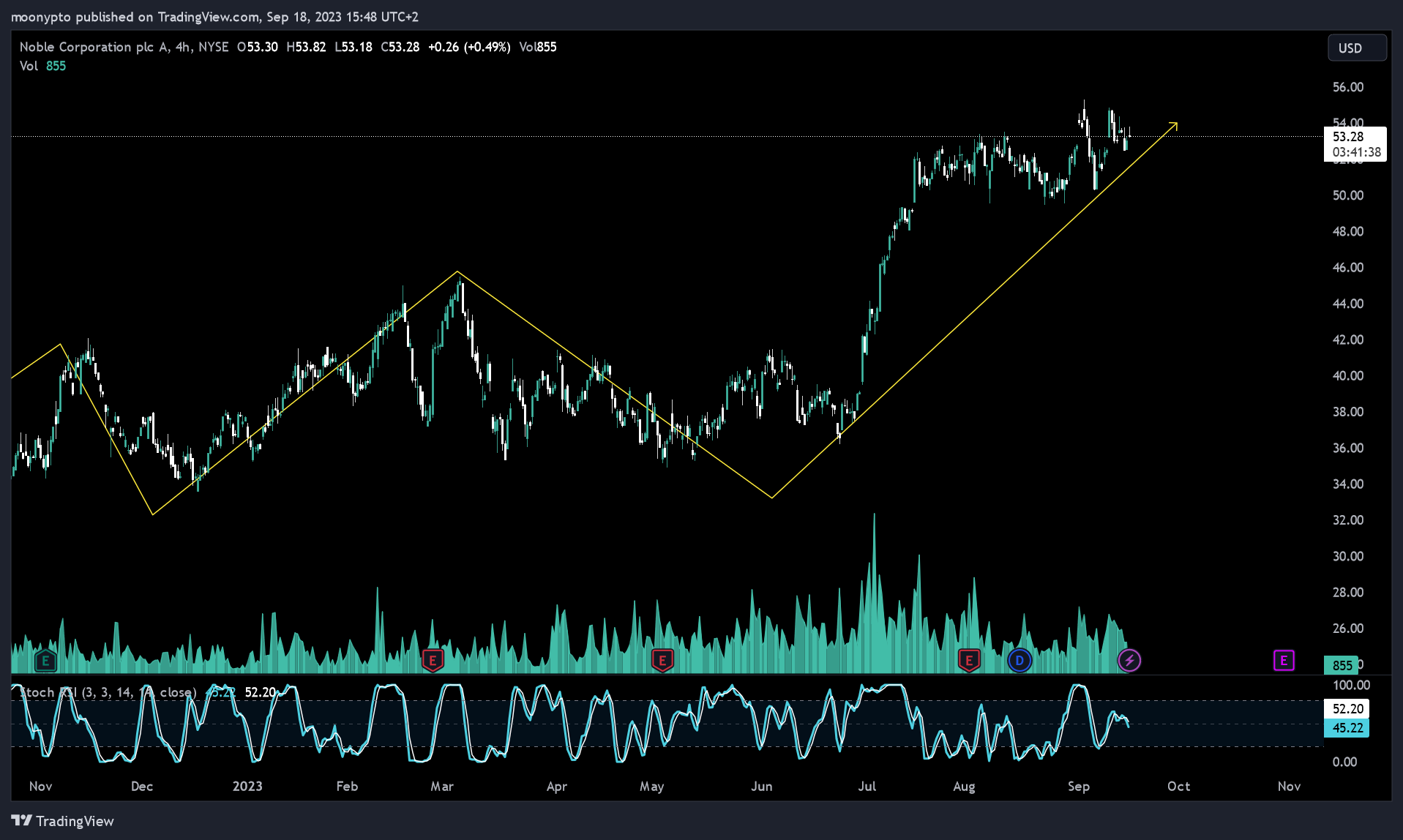This screenshot has width=1403, height=840.
Task: Click the 855 volume axis label
Action: point(1342,665)
